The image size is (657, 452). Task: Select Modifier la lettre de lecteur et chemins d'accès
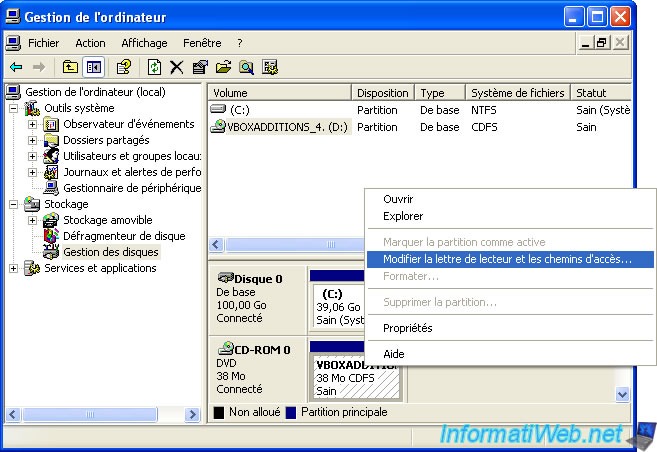click(510, 259)
